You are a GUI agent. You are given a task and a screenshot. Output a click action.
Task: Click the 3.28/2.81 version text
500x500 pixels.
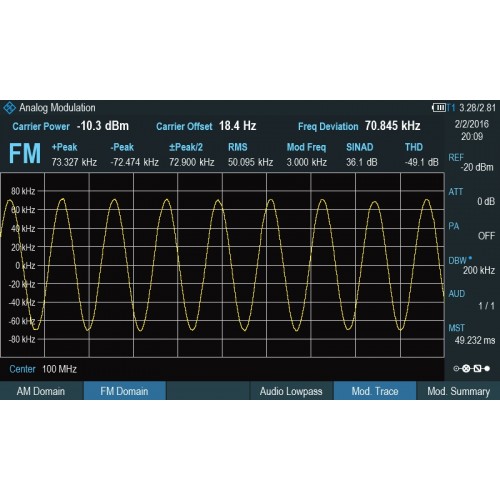coord(477,108)
